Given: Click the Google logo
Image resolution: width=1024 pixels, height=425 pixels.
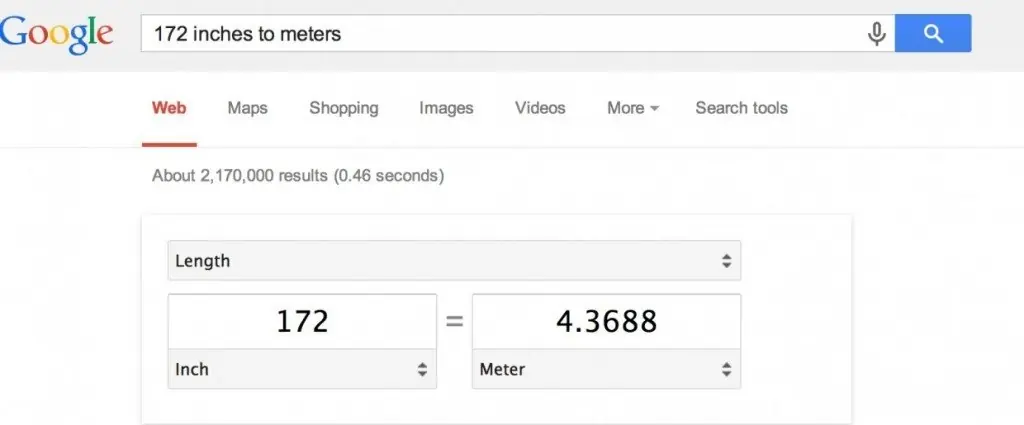Looking at the screenshot, I should (x=56, y=34).
